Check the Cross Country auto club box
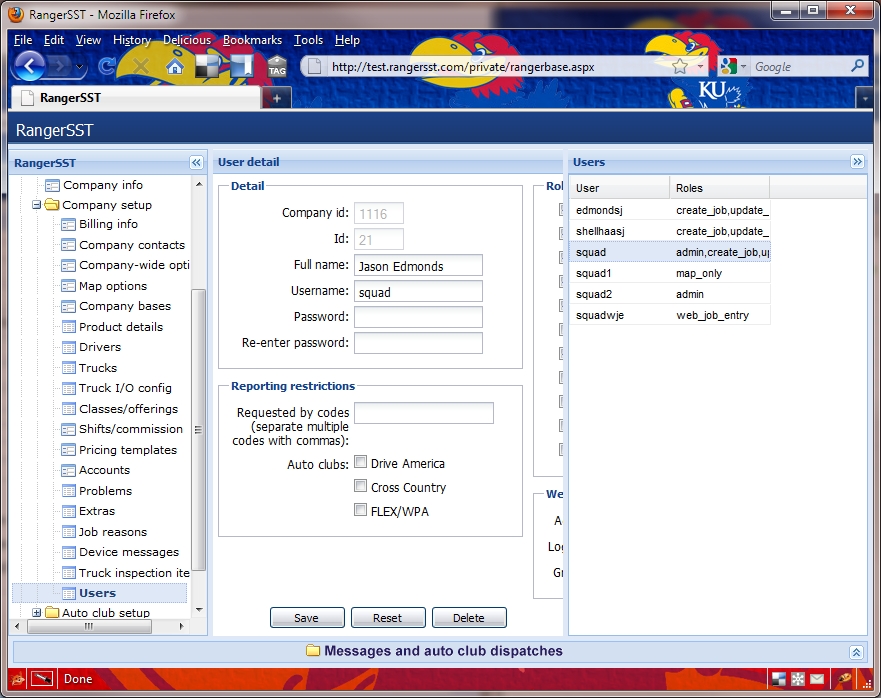881x698 pixels. (361, 487)
